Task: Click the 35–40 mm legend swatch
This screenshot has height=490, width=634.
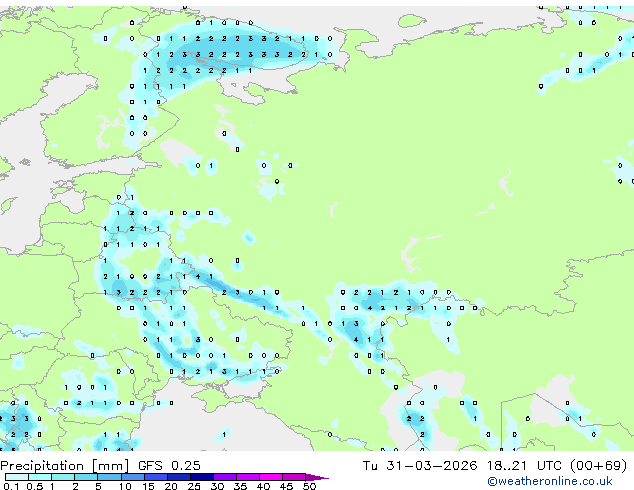Action: click(x=248, y=477)
